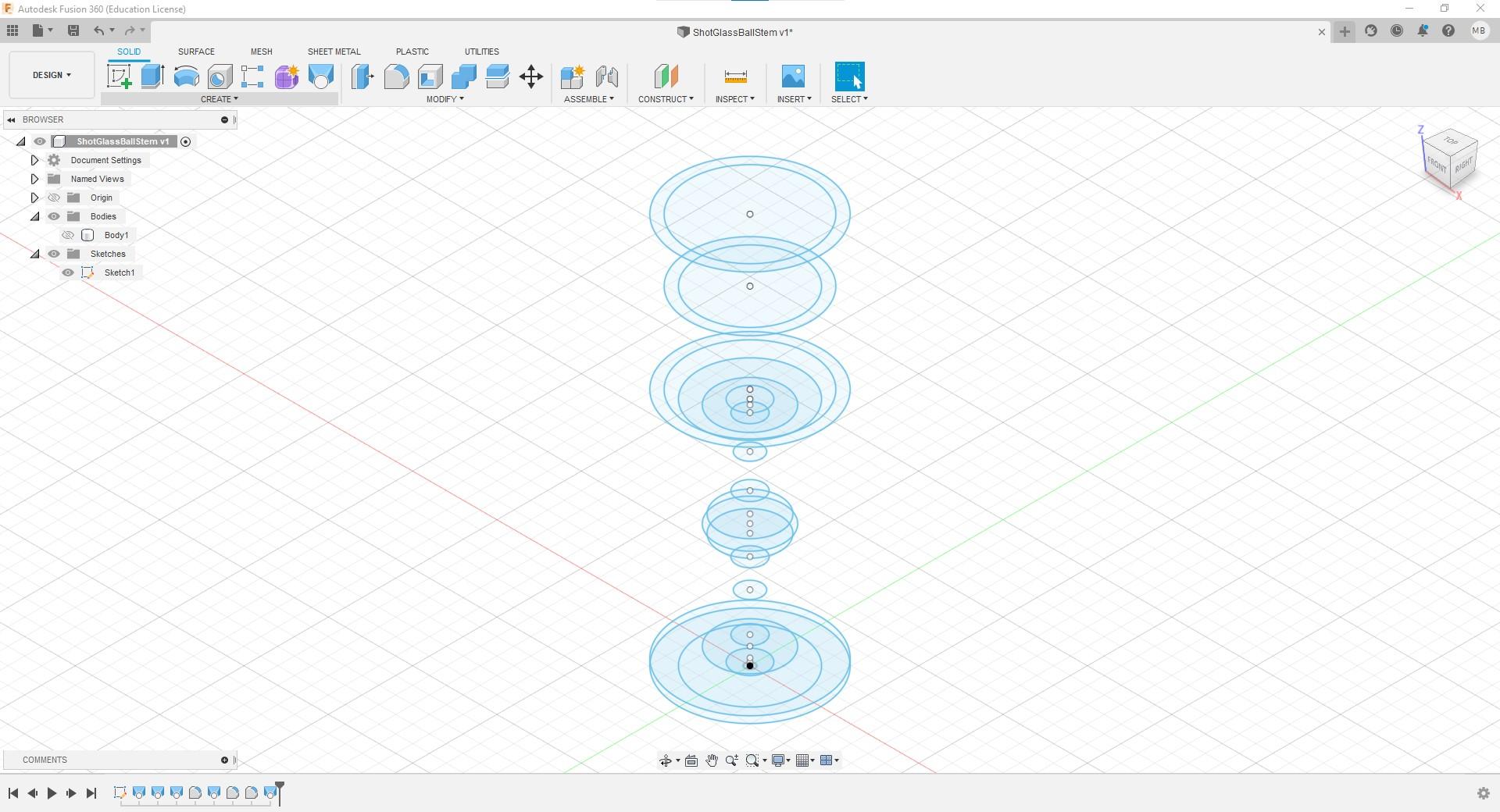The width and height of the screenshot is (1500, 812).
Task: Collapse the ShotGlassBallStem v1 root node
Action: (x=20, y=141)
